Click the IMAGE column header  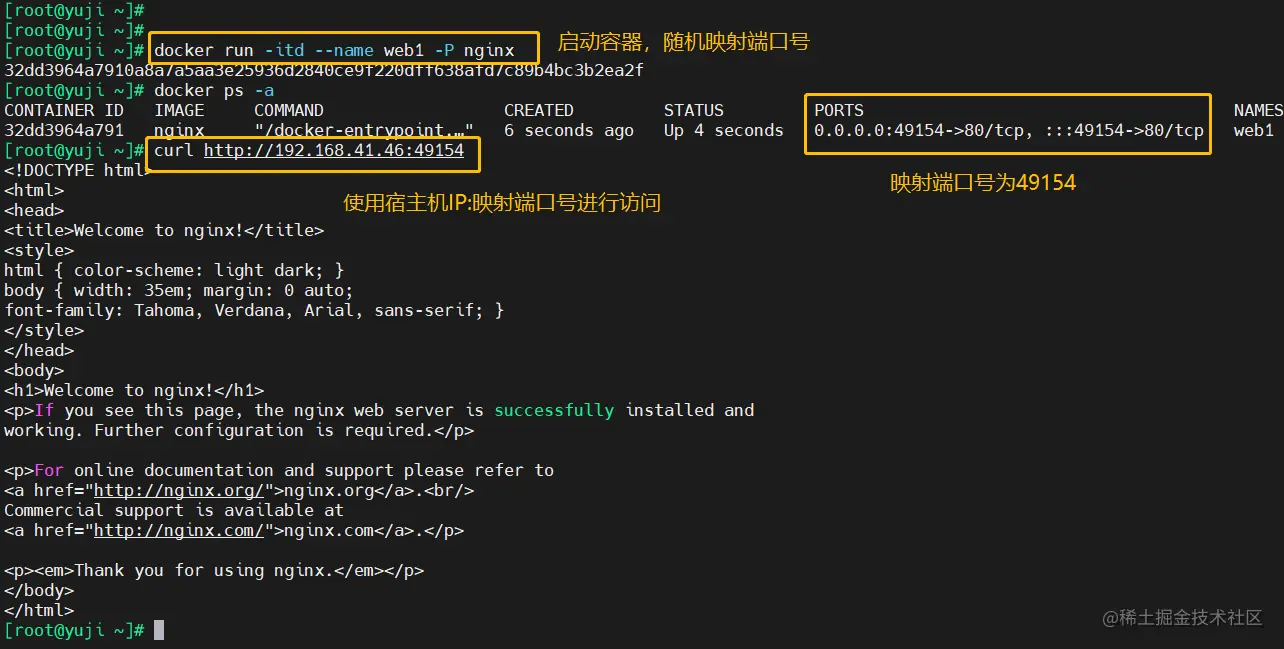179,110
